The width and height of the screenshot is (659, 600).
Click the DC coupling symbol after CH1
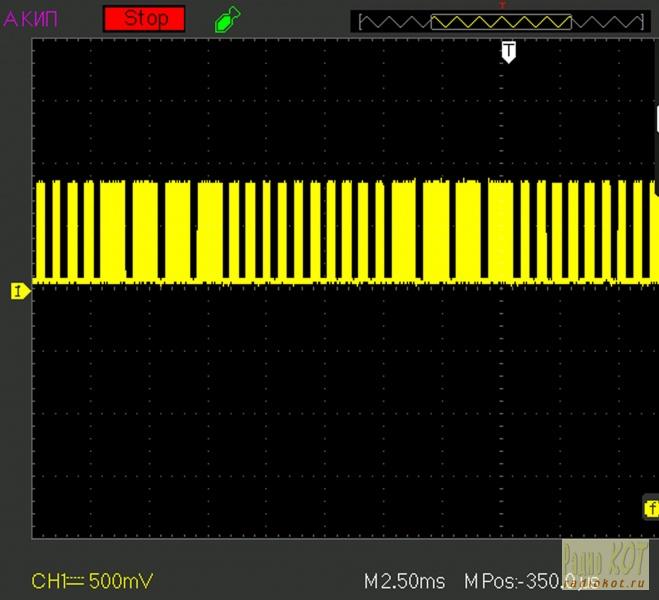[77, 581]
